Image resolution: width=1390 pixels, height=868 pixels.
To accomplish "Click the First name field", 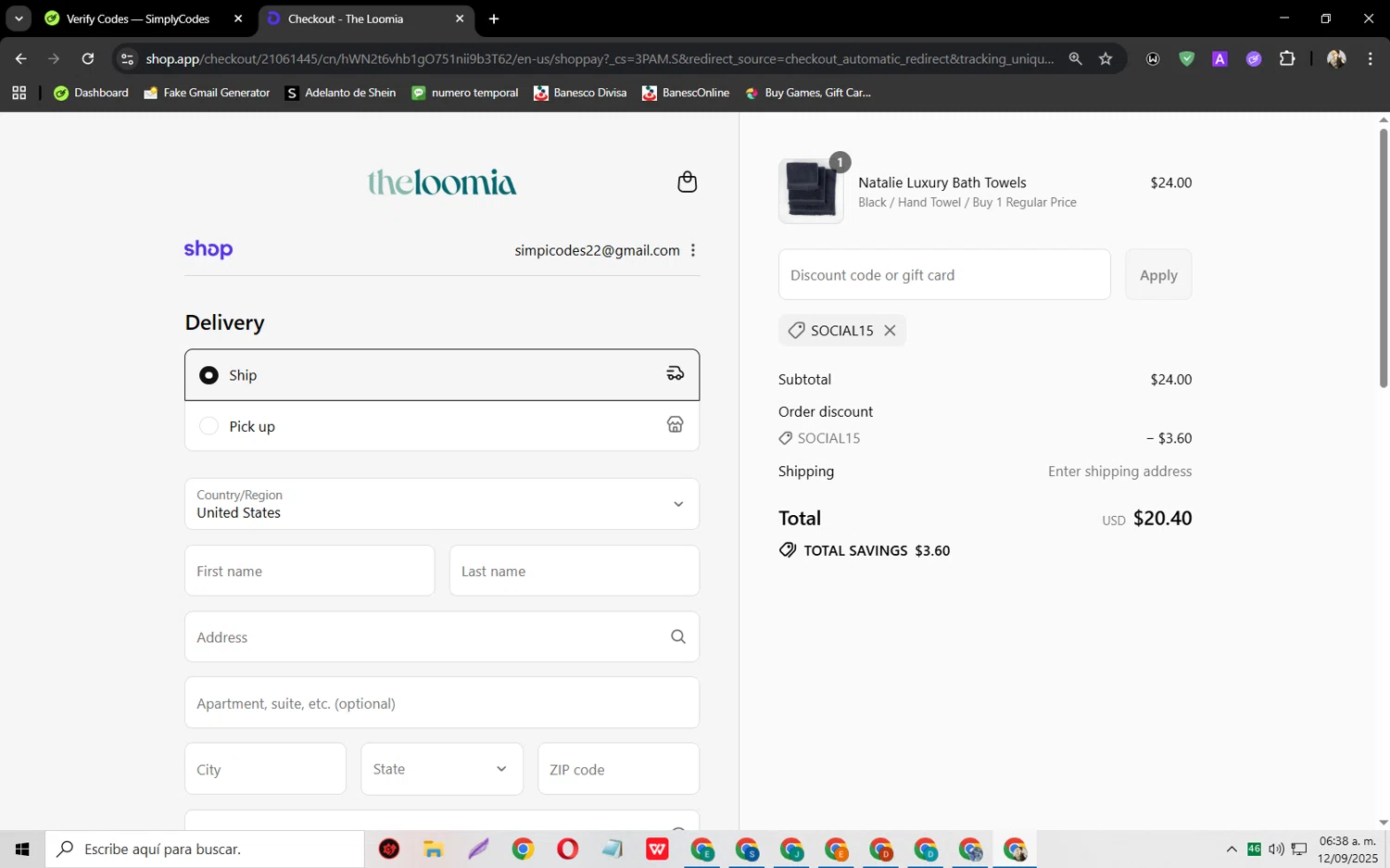I will (x=310, y=571).
